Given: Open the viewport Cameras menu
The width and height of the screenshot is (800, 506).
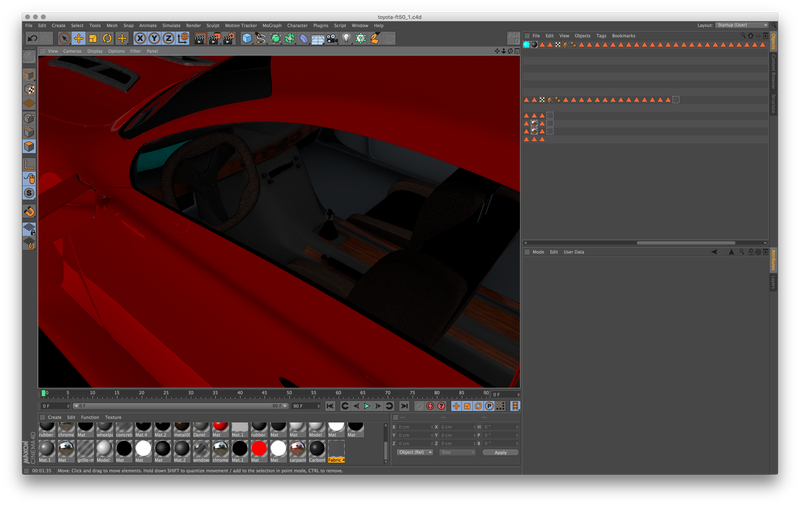Looking at the screenshot, I should coord(72,51).
